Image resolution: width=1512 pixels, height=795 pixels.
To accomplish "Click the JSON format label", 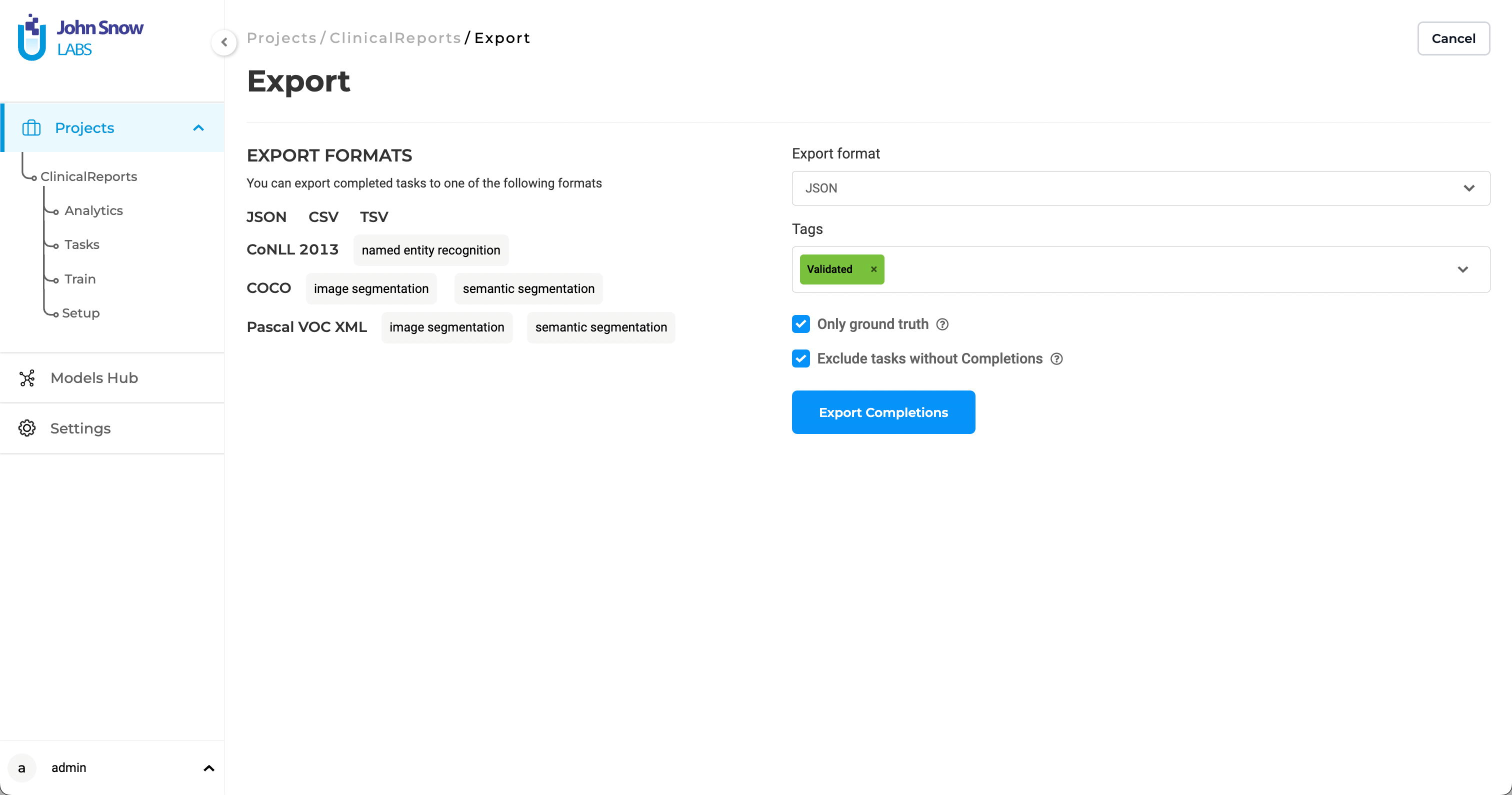I will pos(266,216).
